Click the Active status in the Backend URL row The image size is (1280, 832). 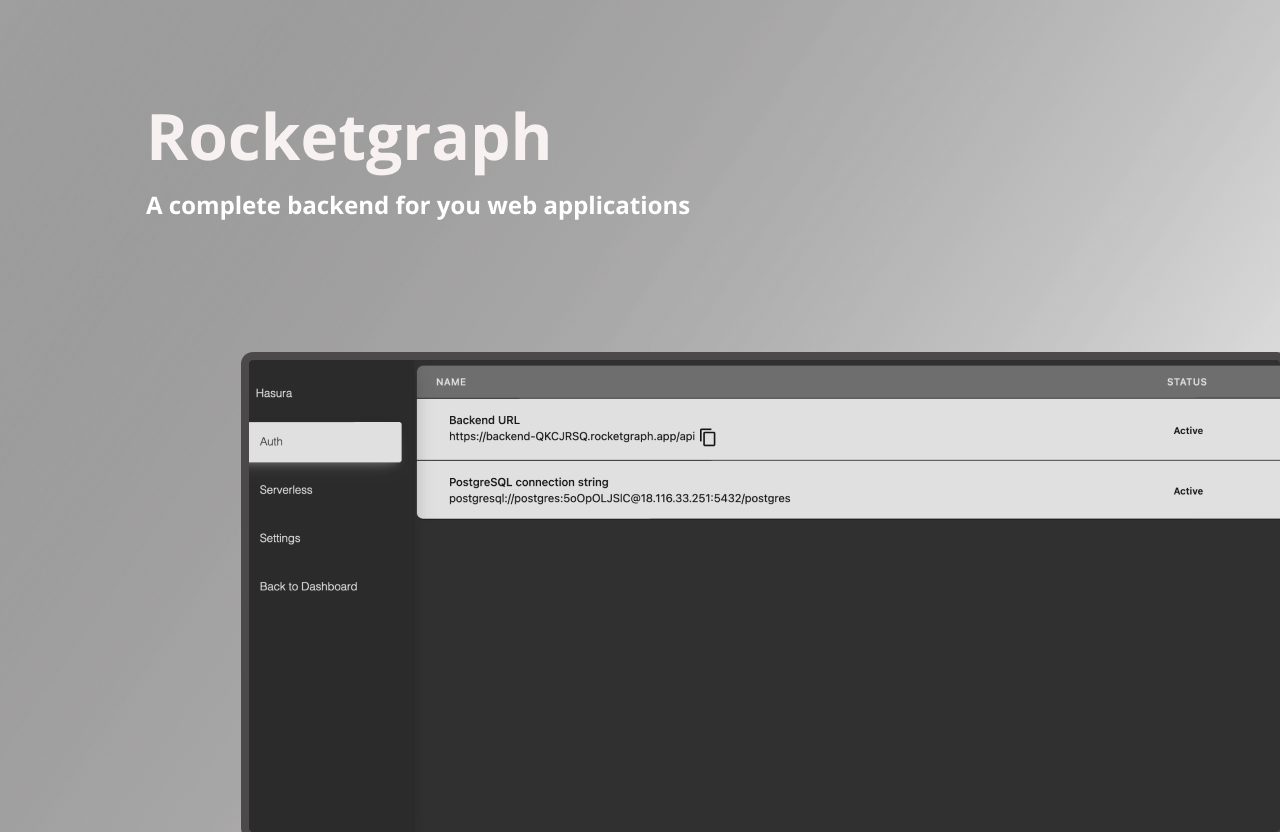[x=1188, y=431]
